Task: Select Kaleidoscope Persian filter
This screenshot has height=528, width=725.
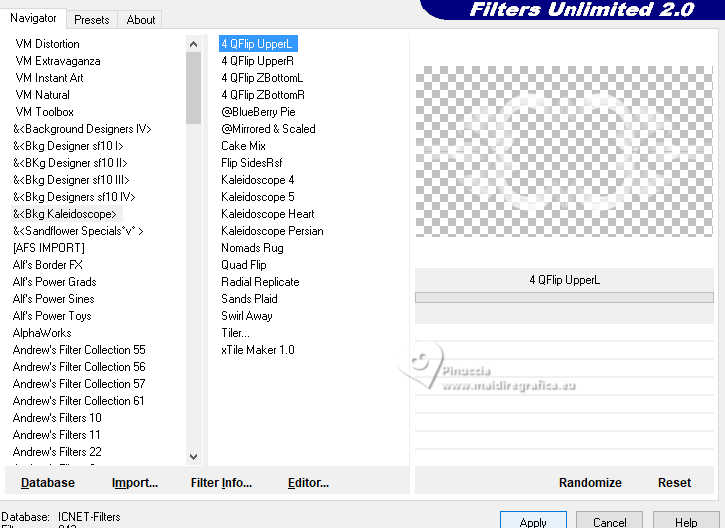Action: tap(272, 231)
